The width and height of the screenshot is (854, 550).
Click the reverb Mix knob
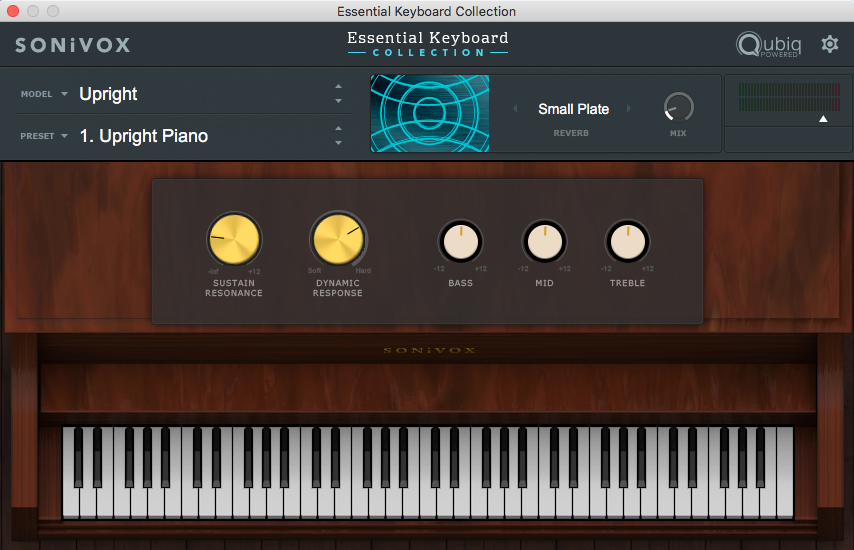(678, 107)
